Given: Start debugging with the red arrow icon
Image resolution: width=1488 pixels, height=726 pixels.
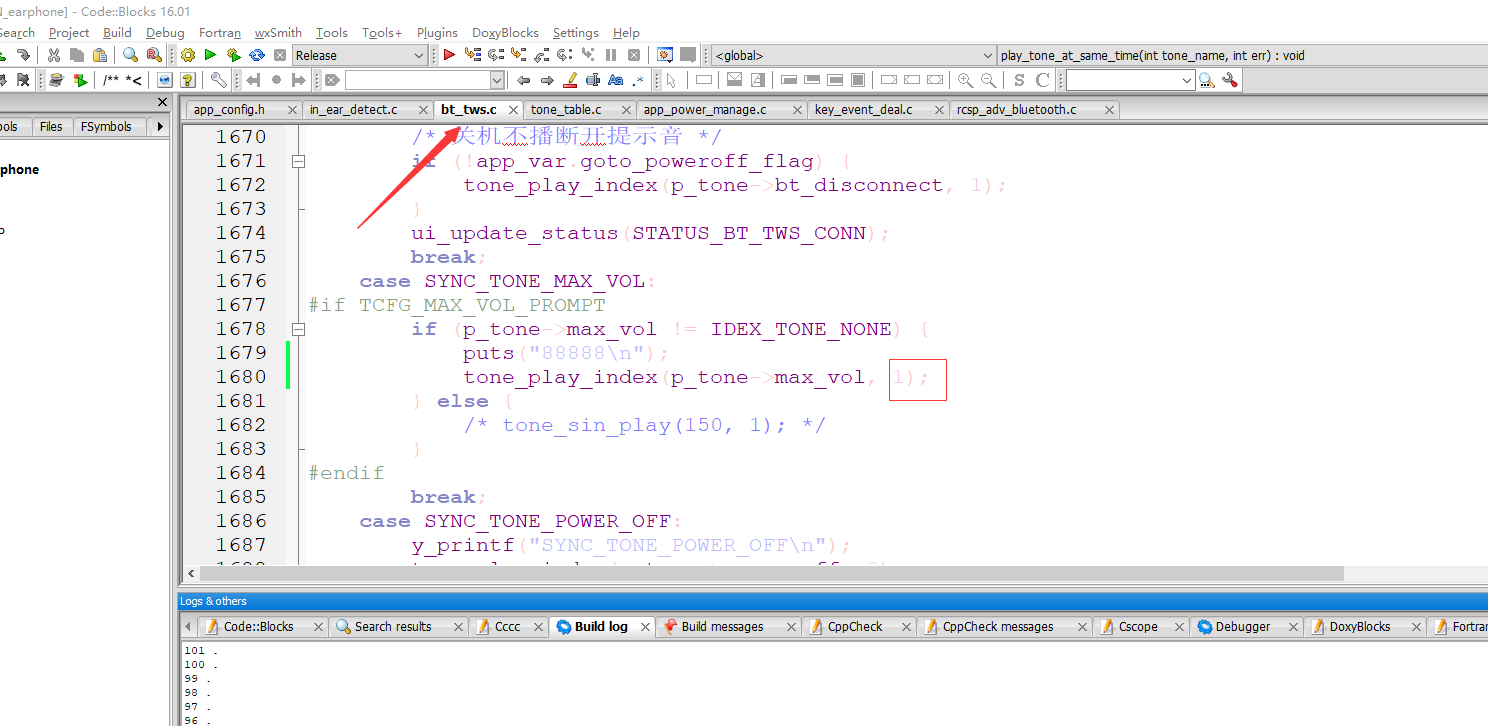Looking at the screenshot, I should (450, 55).
